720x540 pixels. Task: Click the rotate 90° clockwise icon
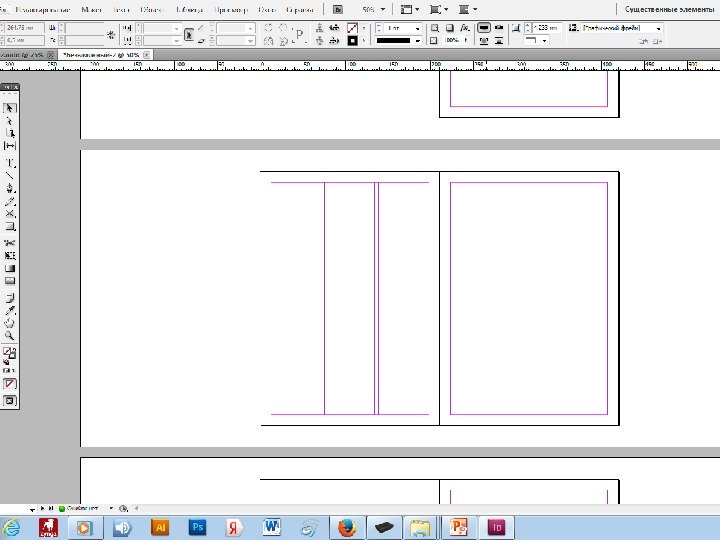pos(269,28)
